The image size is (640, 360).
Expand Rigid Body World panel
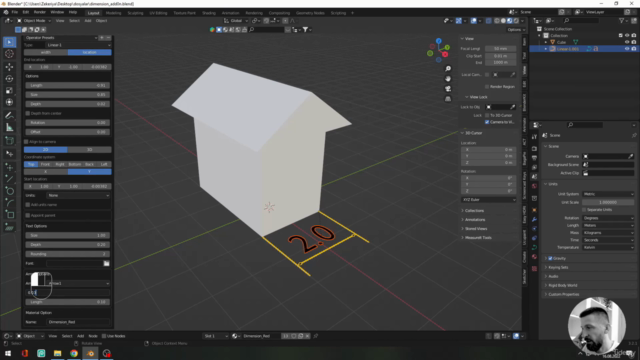point(562,285)
